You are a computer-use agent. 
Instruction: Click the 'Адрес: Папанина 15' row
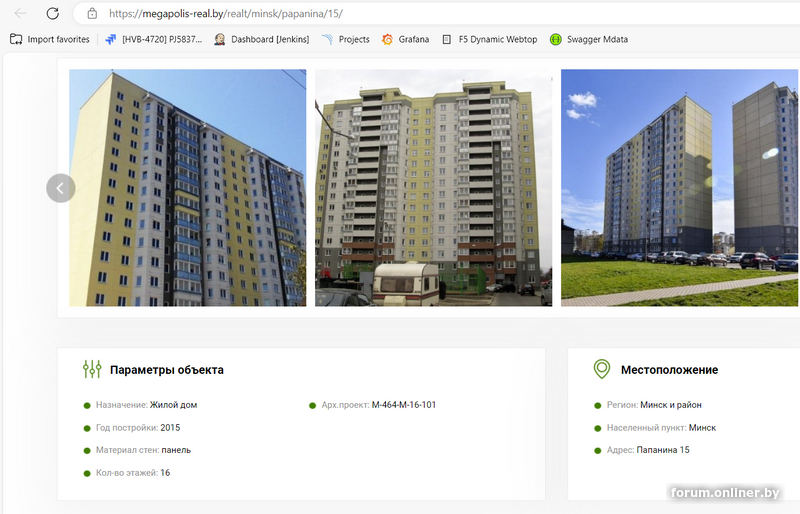tap(642, 450)
